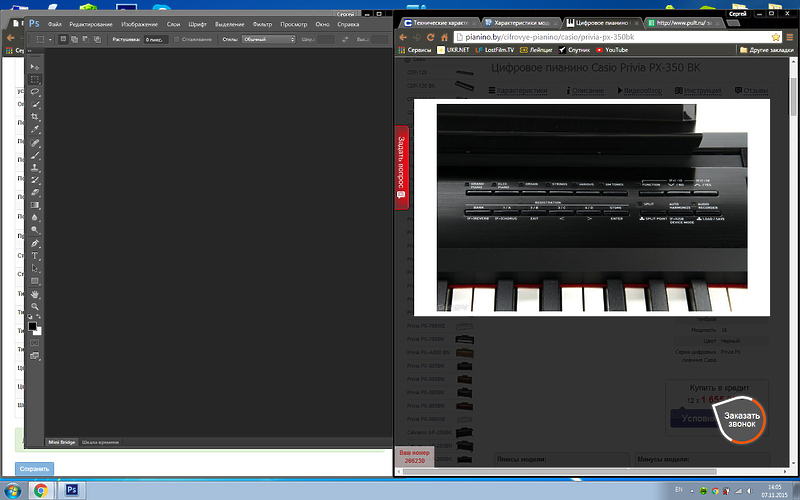
Task: Toggle the Сглаживание checkbox
Action: 177,39
